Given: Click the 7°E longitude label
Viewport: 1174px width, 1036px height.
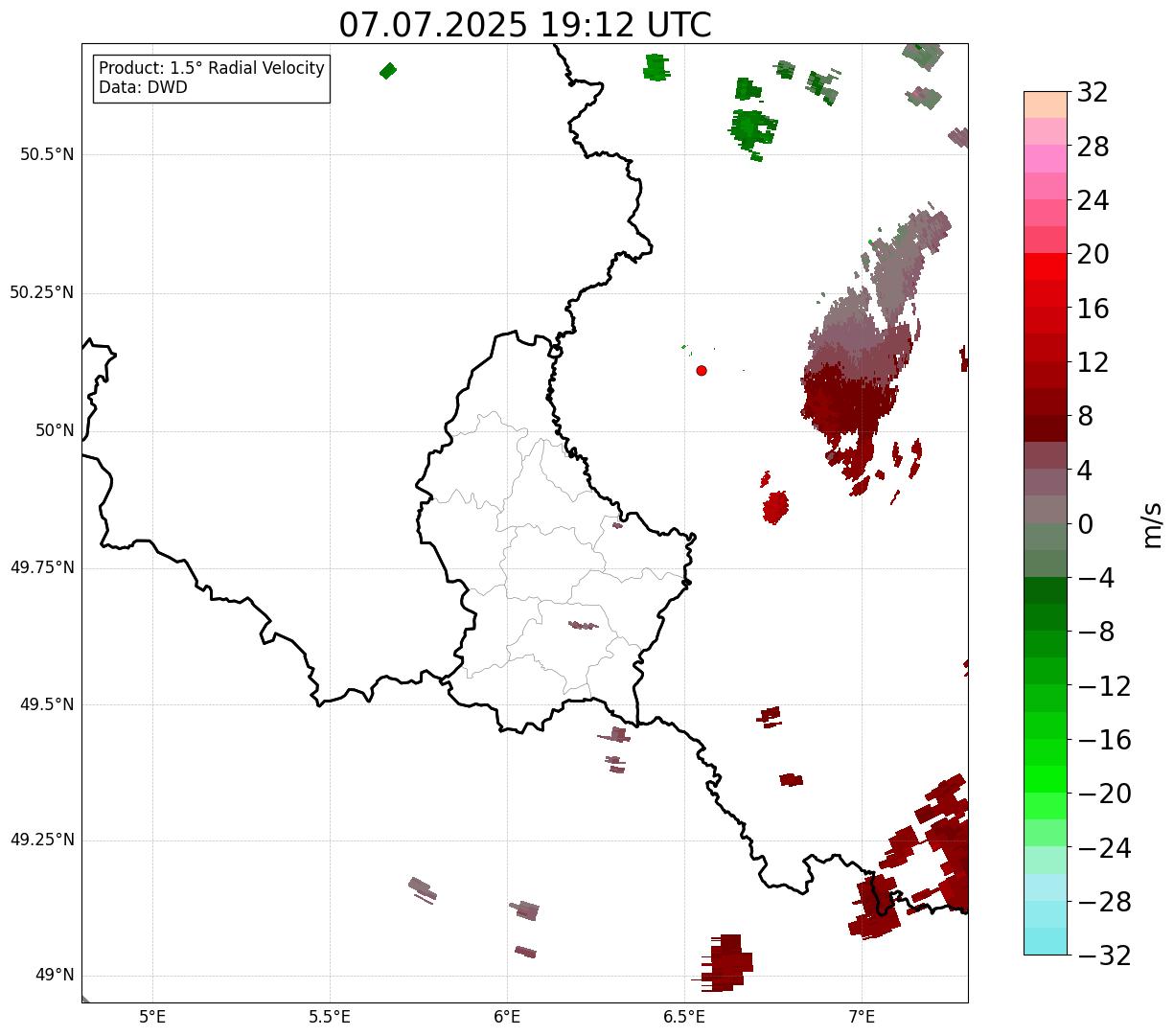Looking at the screenshot, I should point(862,1016).
